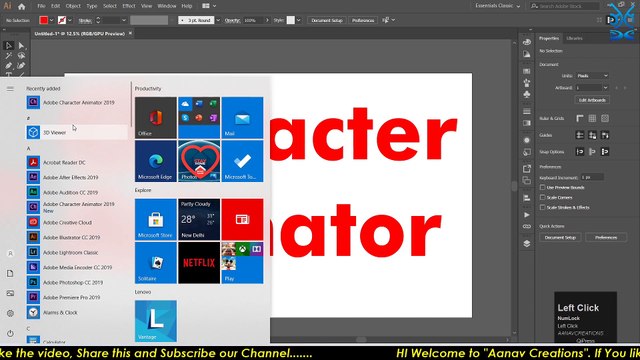Open the Start menu Documents icon
This screenshot has width=640, height=360.
point(10,273)
